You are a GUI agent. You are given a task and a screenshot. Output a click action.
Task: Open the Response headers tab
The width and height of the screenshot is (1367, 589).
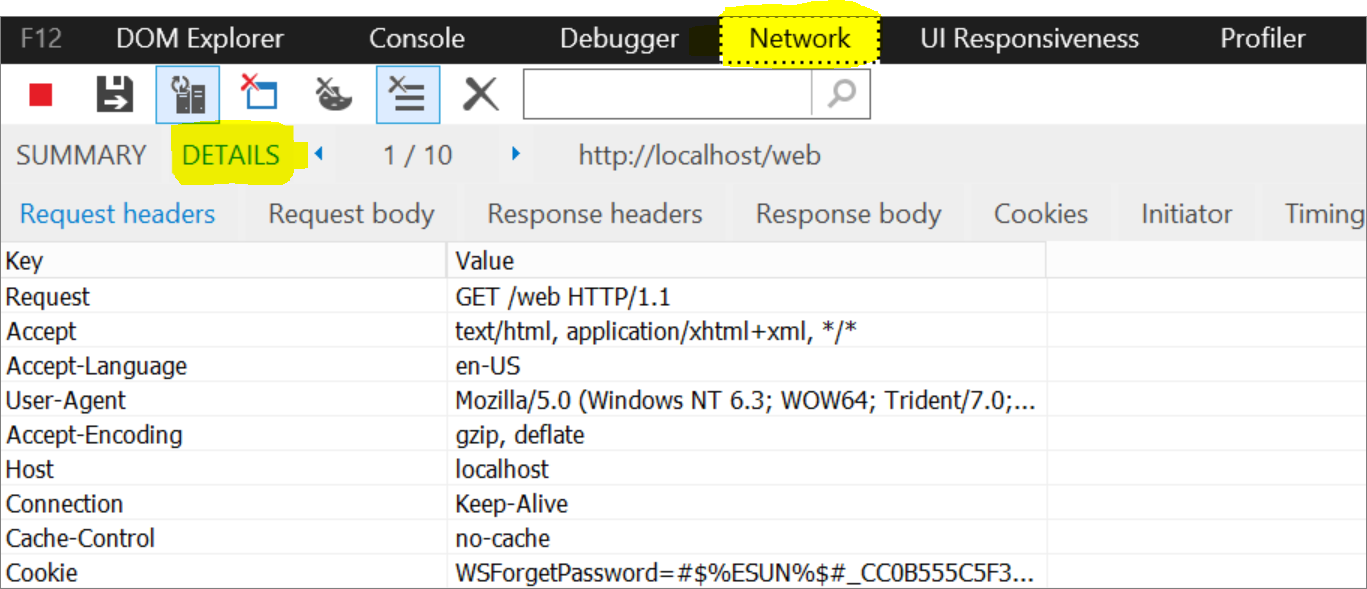(595, 214)
